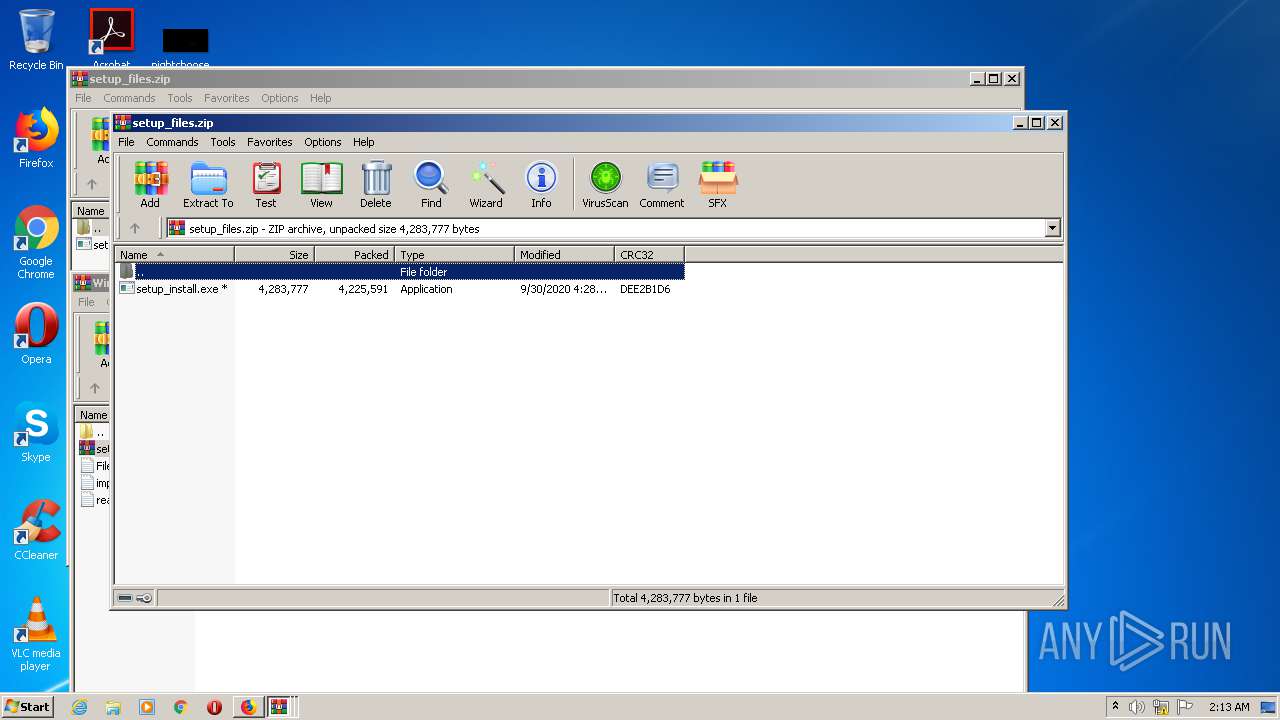Open Tools menu in front window

click(223, 142)
